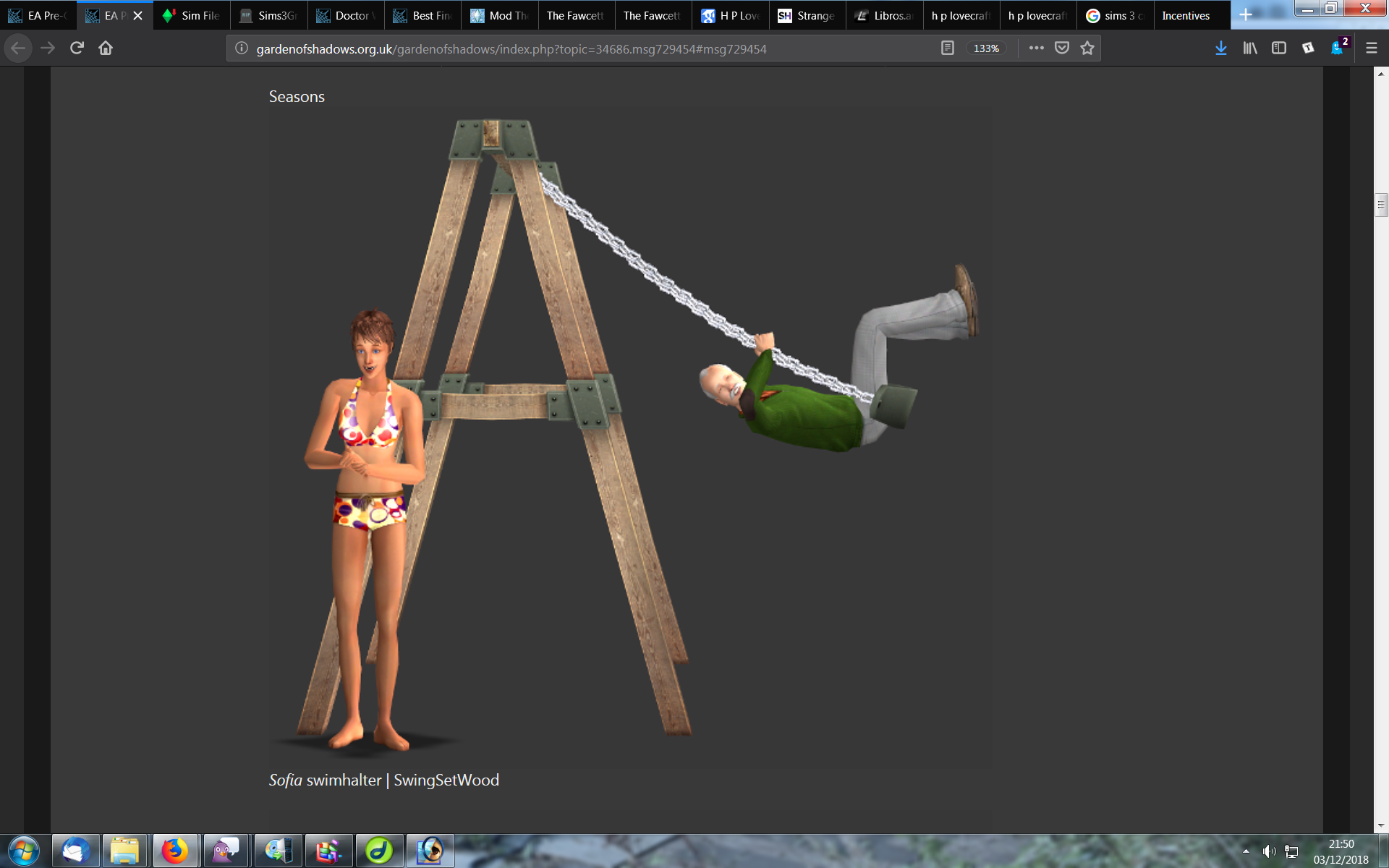
Task: Switch to the Strange tab
Action: pyautogui.click(x=807, y=15)
